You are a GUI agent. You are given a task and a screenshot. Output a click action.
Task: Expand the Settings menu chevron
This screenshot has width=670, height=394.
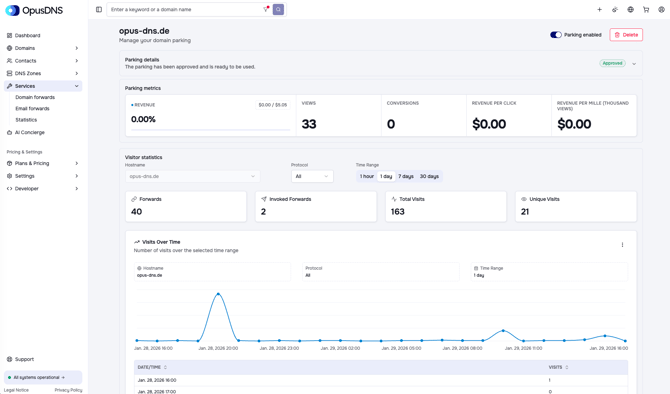click(x=76, y=176)
